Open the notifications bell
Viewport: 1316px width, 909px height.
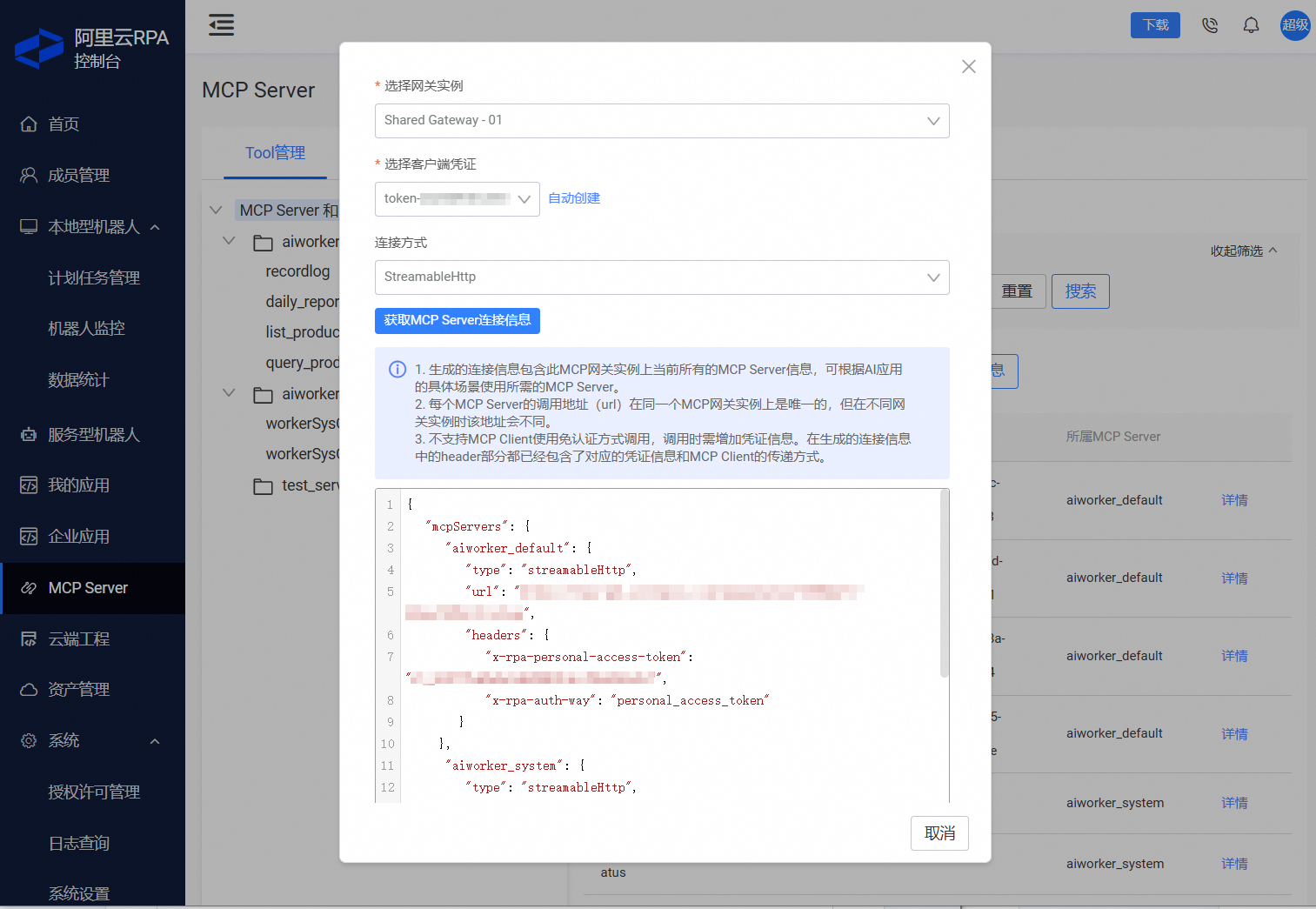(1251, 25)
